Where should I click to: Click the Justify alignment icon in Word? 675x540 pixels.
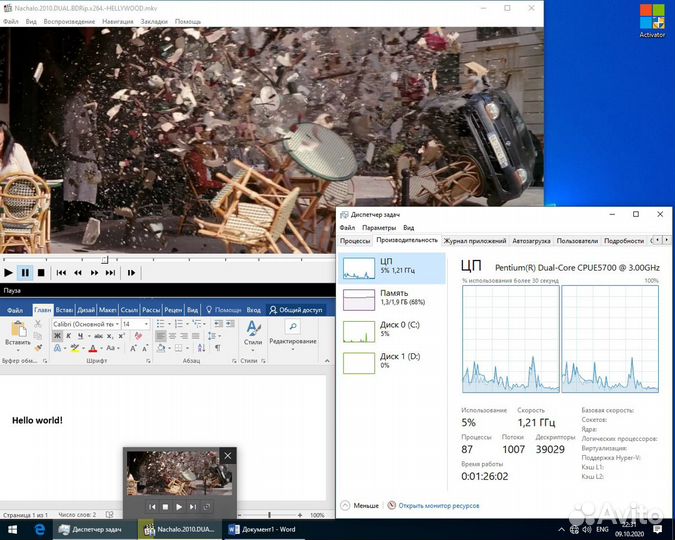(x=195, y=336)
